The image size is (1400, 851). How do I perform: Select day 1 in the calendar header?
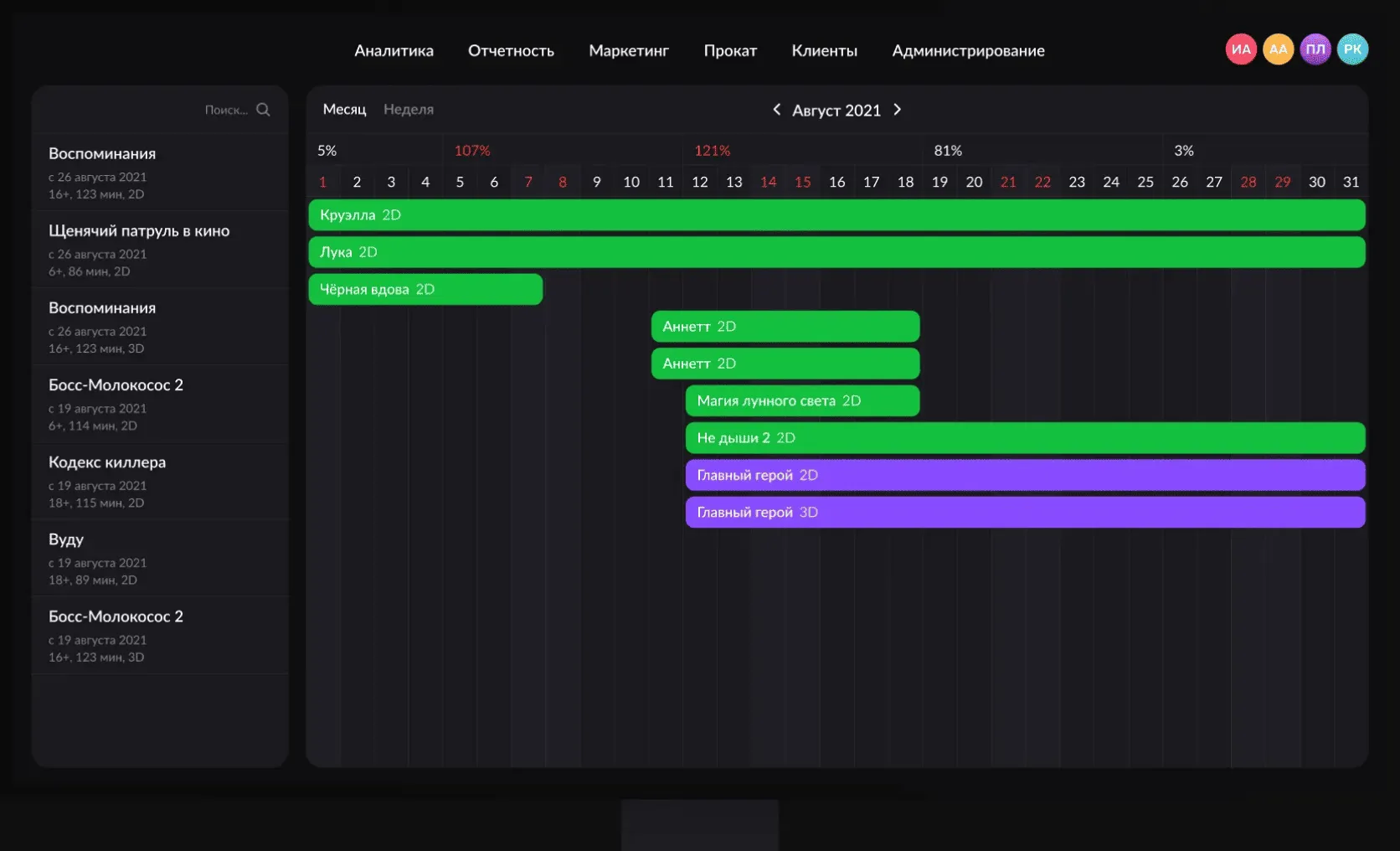[x=322, y=182]
